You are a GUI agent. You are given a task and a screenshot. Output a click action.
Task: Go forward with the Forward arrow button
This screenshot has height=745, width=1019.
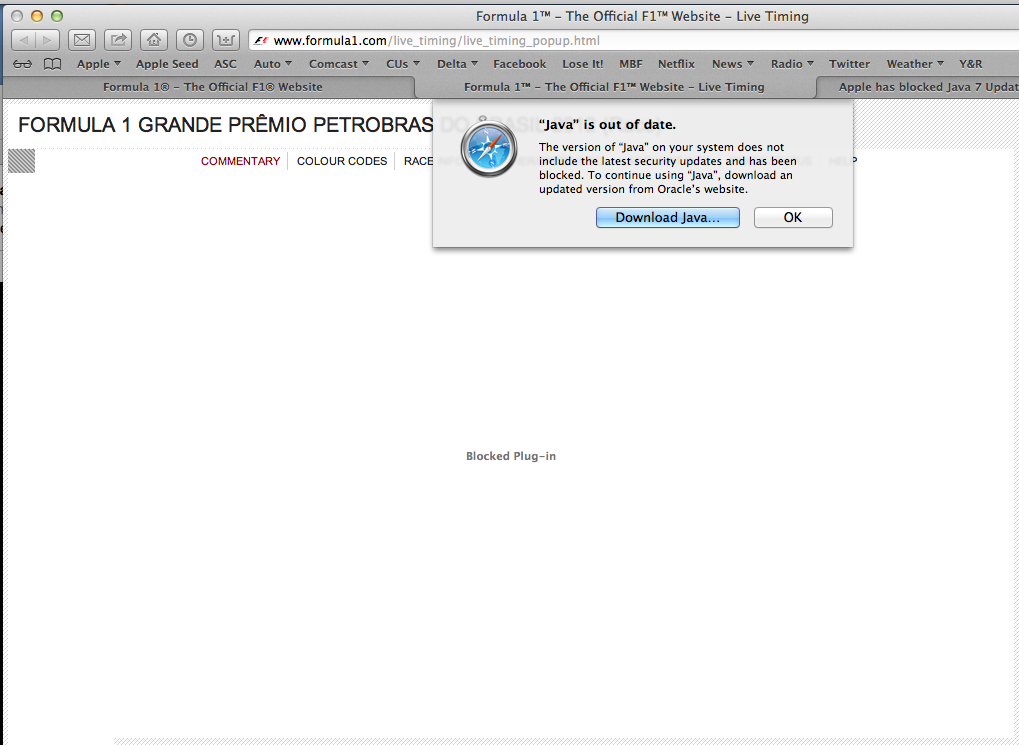pyautogui.click(x=47, y=40)
